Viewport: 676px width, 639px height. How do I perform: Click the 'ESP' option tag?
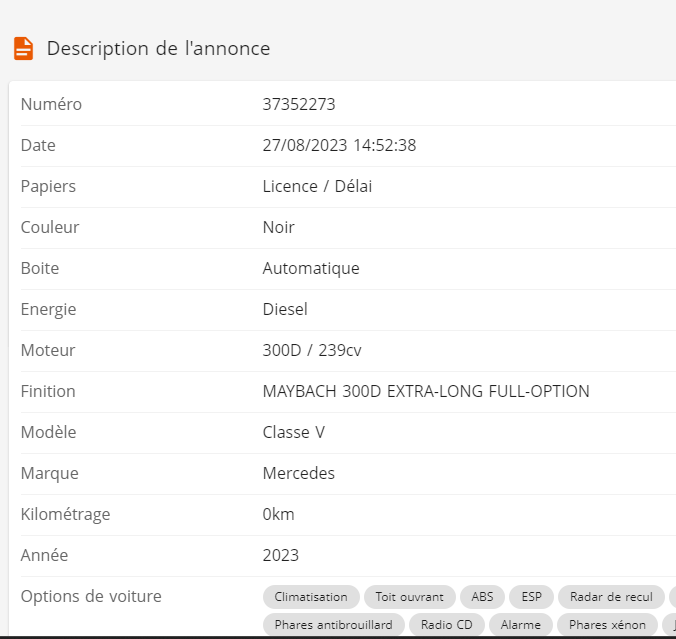click(531, 597)
